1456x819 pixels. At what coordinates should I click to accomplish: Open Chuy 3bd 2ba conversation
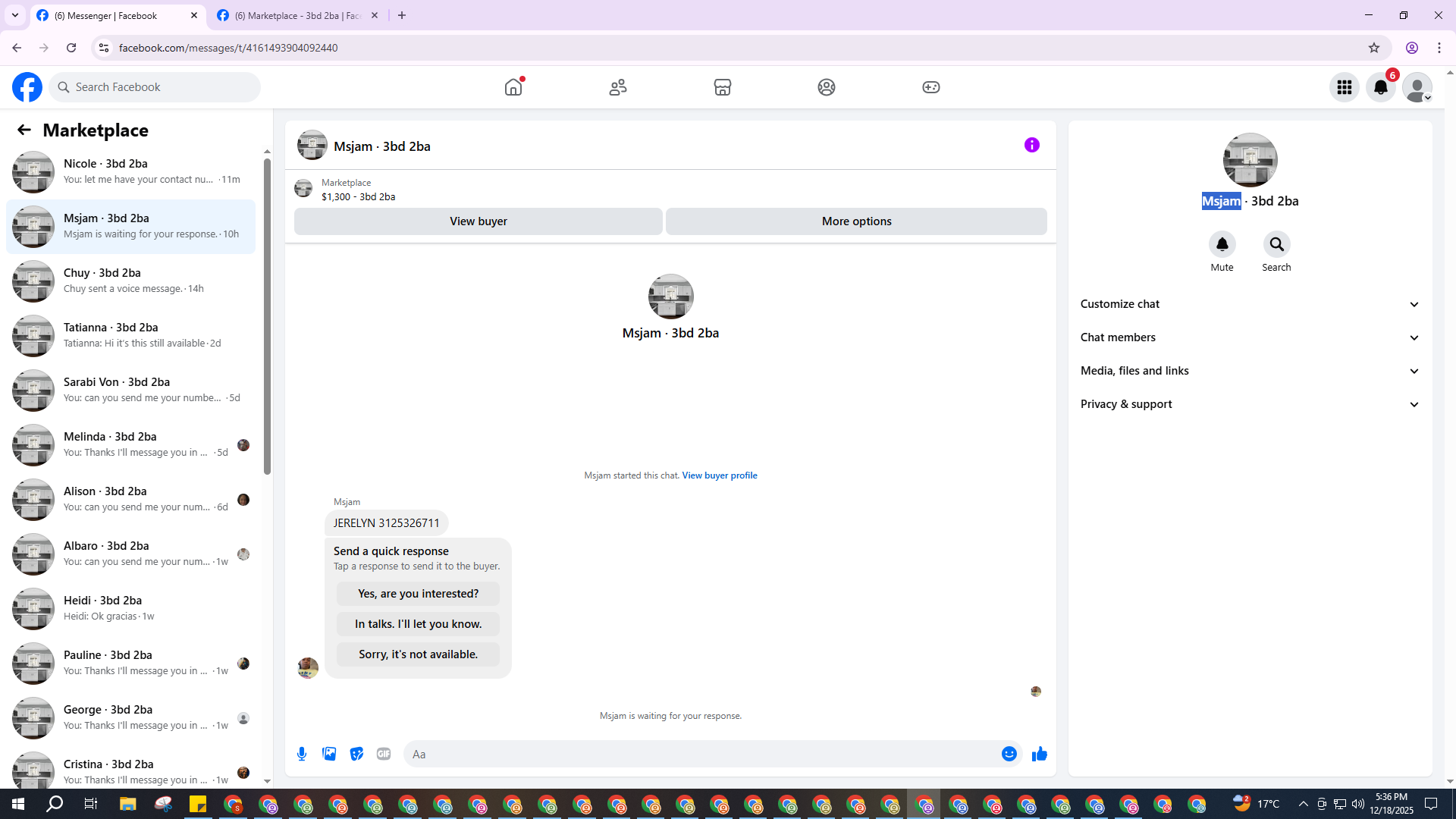[x=130, y=281]
